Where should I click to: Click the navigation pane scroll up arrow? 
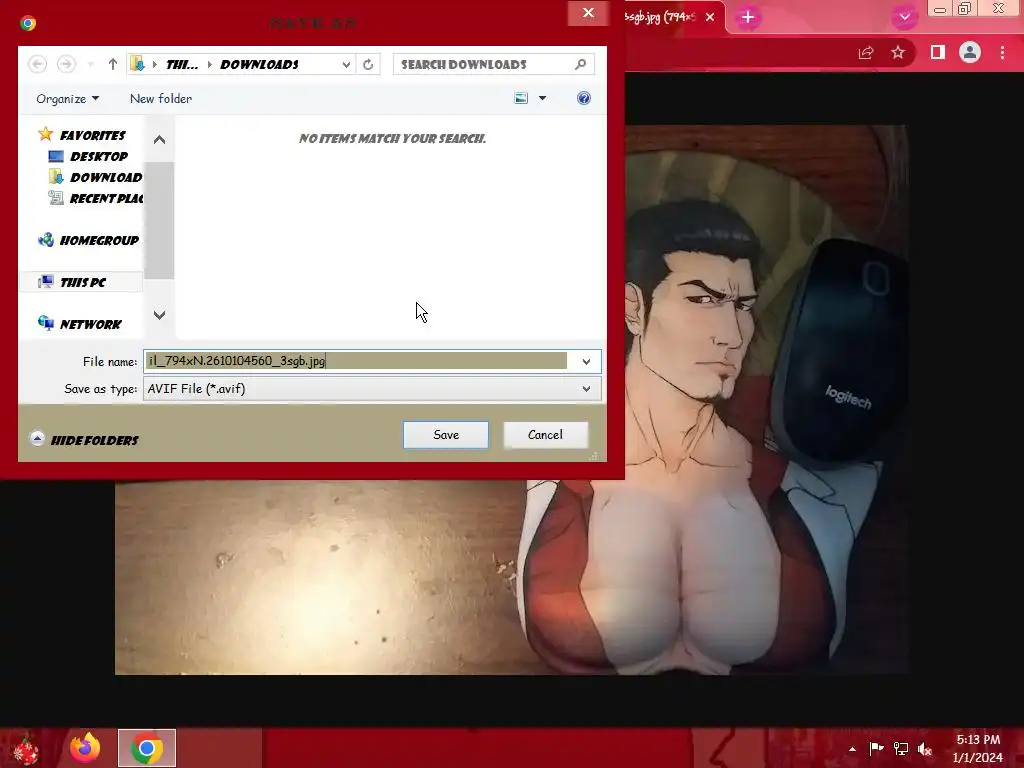pyautogui.click(x=159, y=140)
